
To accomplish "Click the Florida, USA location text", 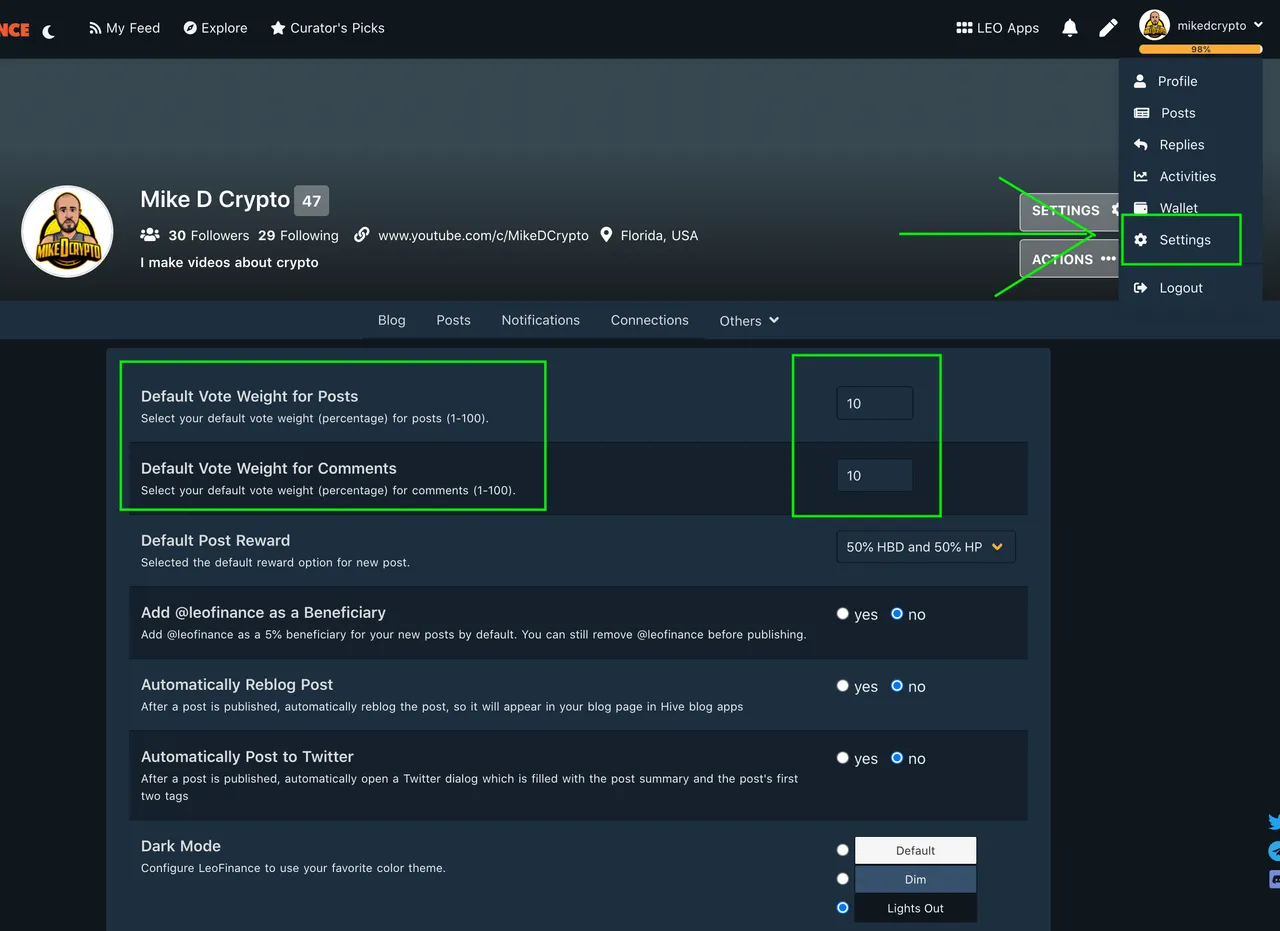I will point(659,235).
